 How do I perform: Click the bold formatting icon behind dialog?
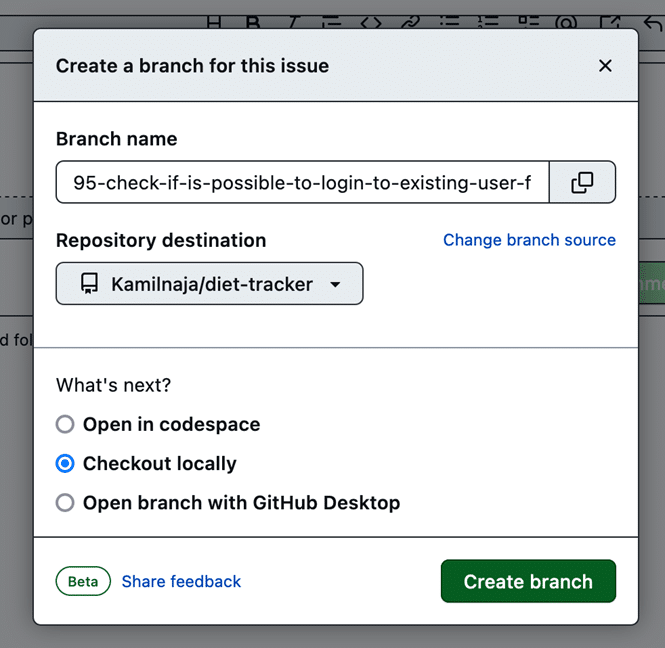(x=253, y=22)
